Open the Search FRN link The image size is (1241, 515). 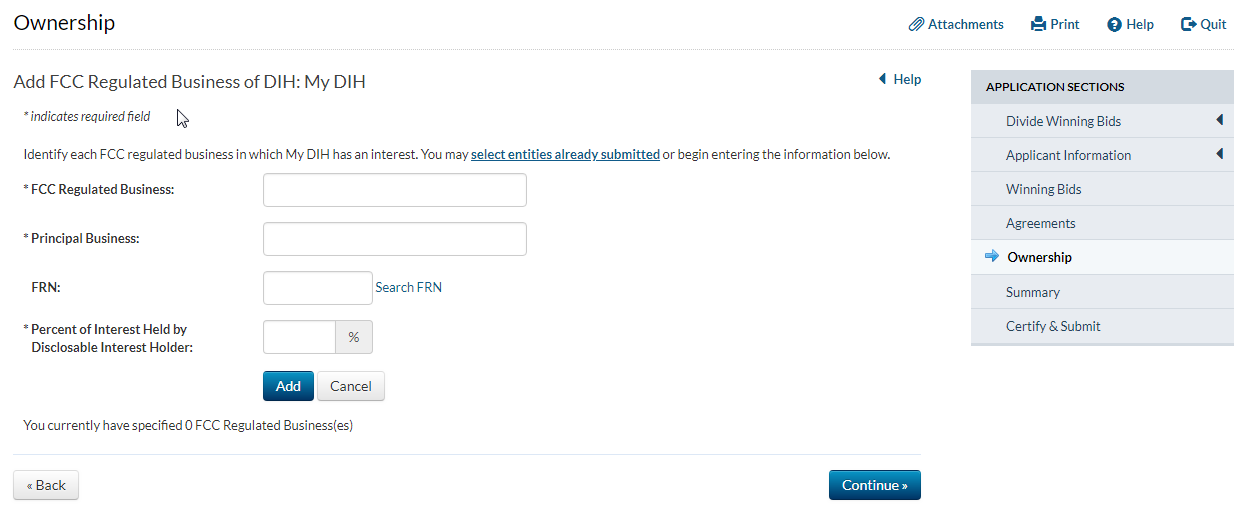pyautogui.click(x=408, y=287)
